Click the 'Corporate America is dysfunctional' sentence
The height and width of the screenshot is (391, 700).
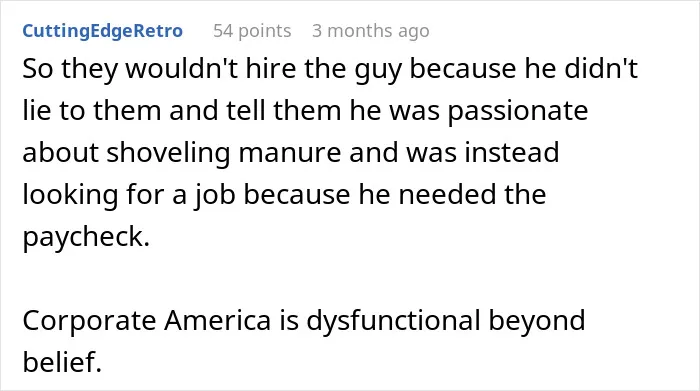[304, 341]
